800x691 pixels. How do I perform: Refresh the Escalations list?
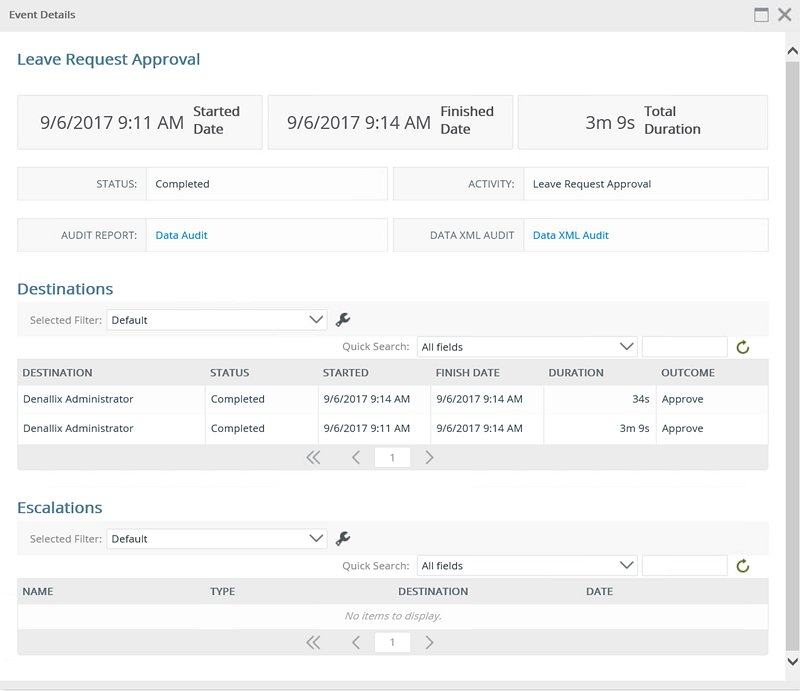click(743, 566)
